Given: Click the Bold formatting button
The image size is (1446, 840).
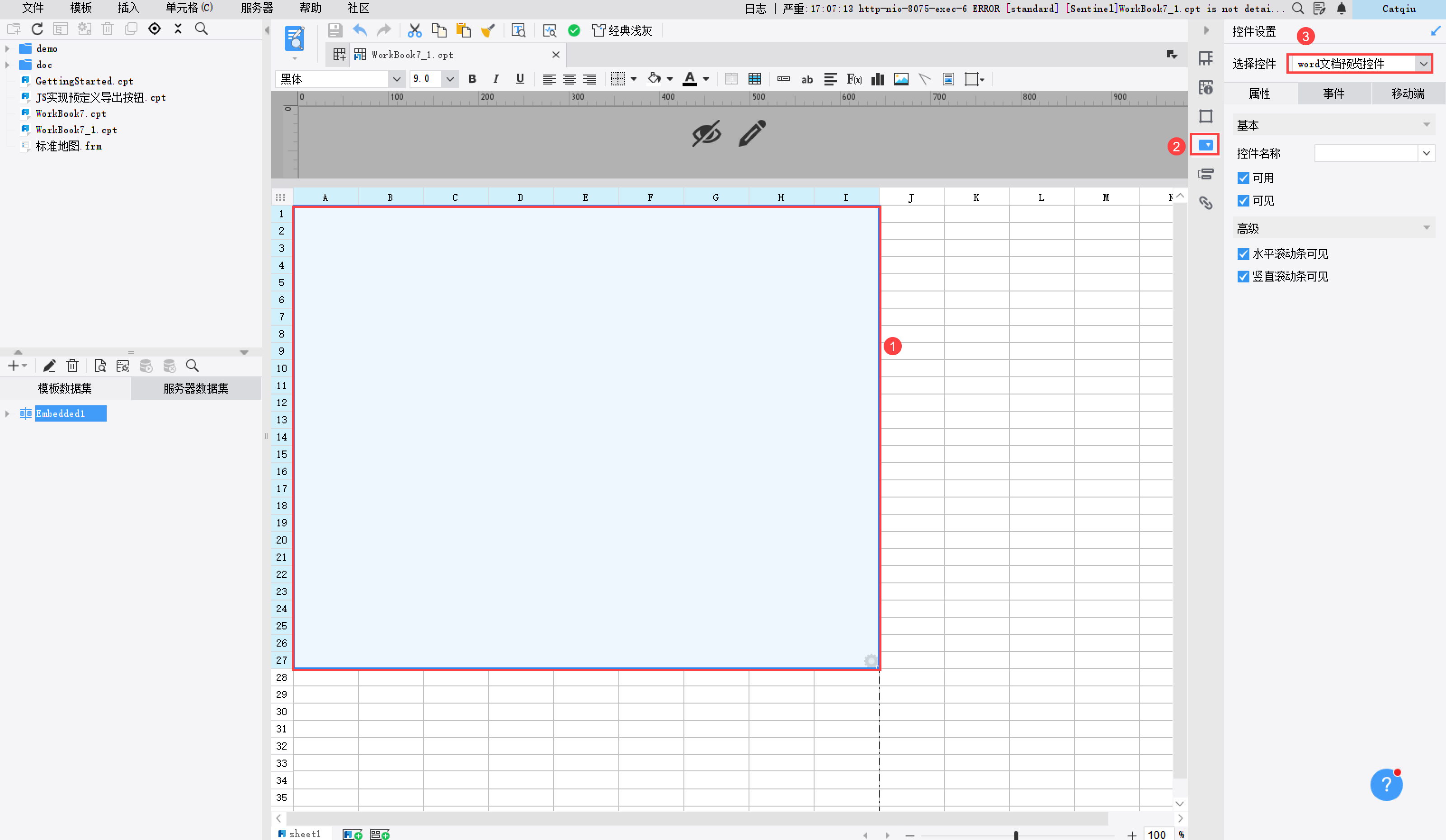Looking at the screenshot, I should 472,79.
